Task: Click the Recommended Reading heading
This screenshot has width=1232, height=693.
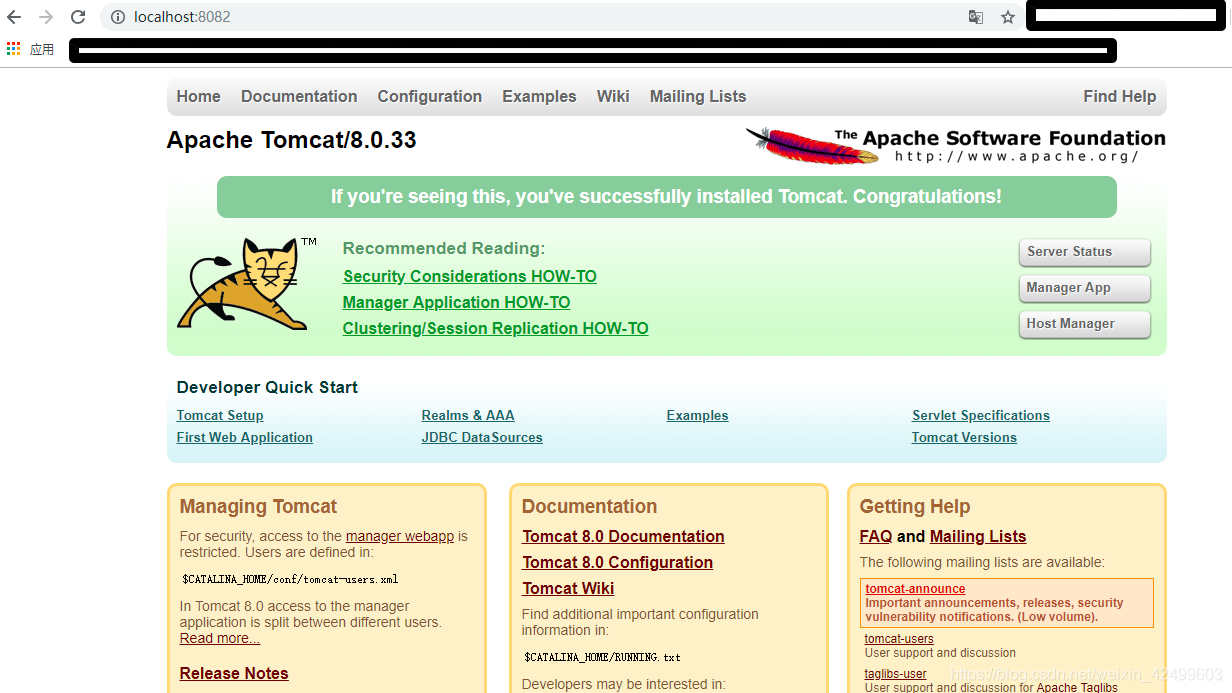Action: coord(444,248)
